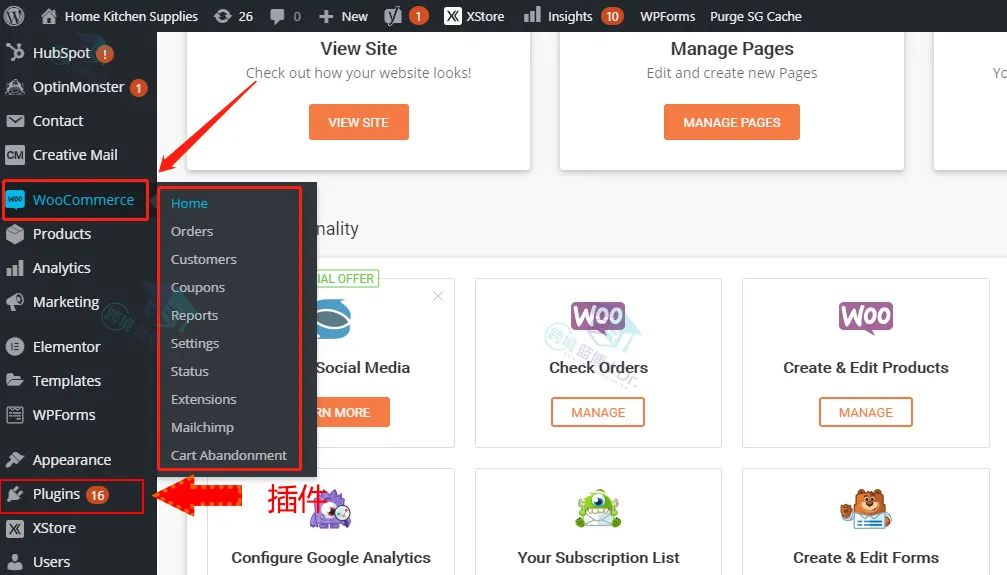
Task: Click the WPForms bear mascot icon
Action: point(866,509)
